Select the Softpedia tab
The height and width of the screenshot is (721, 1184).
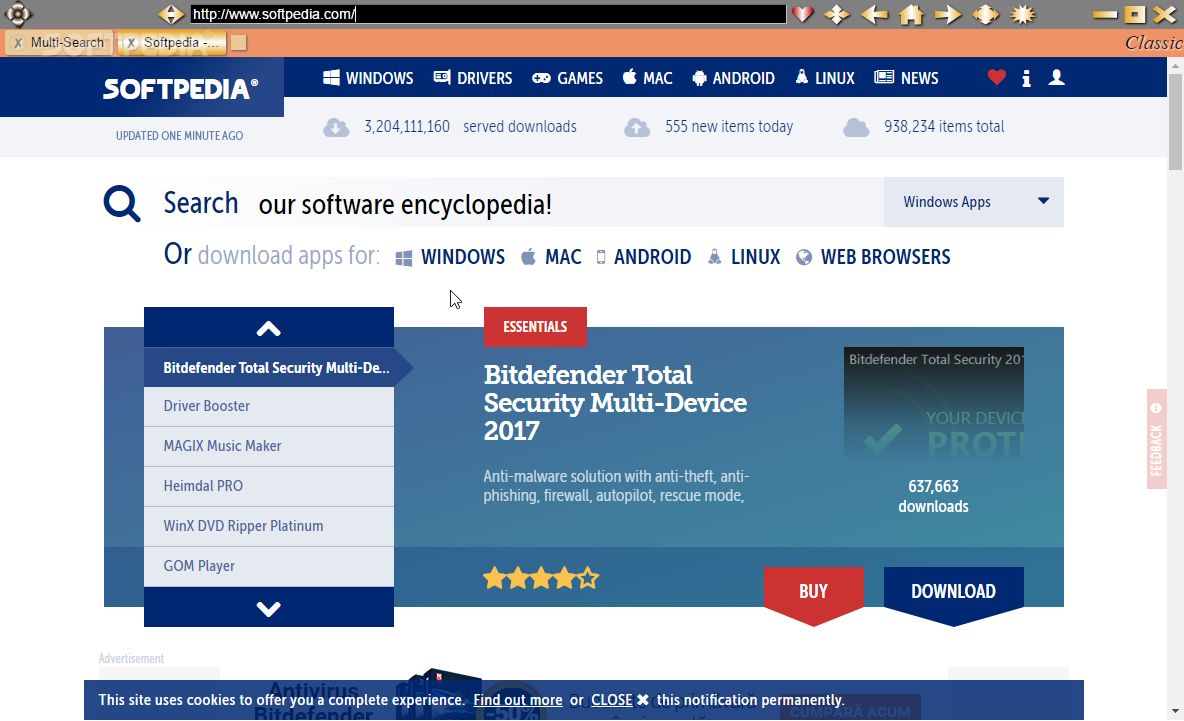tap(180, 42)
